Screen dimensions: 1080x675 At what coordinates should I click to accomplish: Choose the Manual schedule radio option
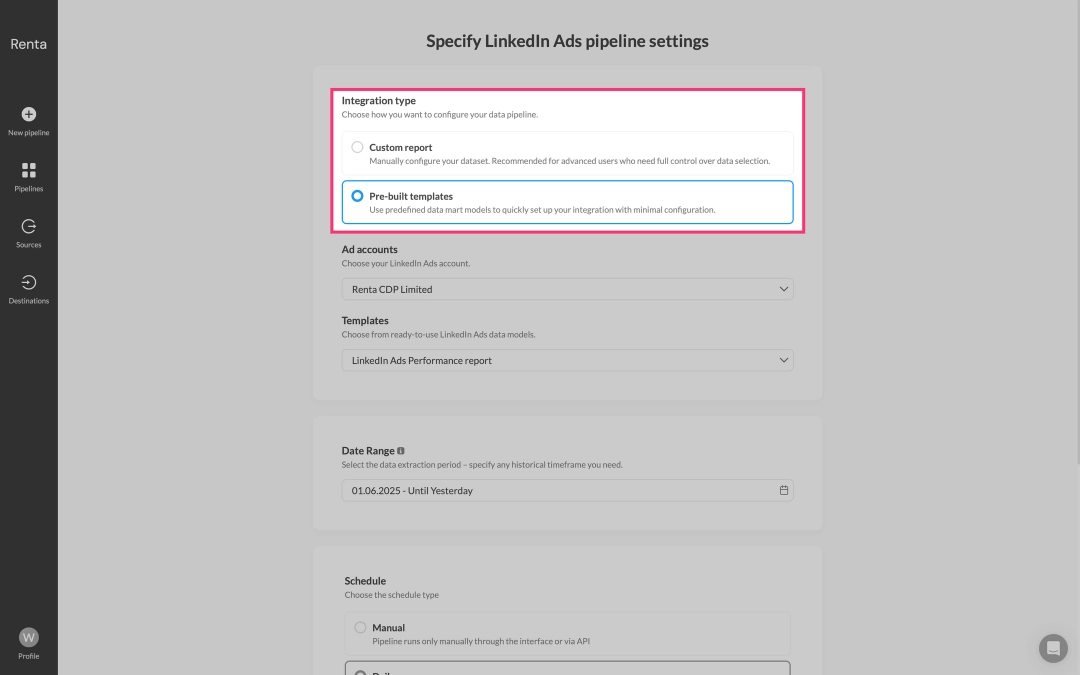click(x=360, y=627)
